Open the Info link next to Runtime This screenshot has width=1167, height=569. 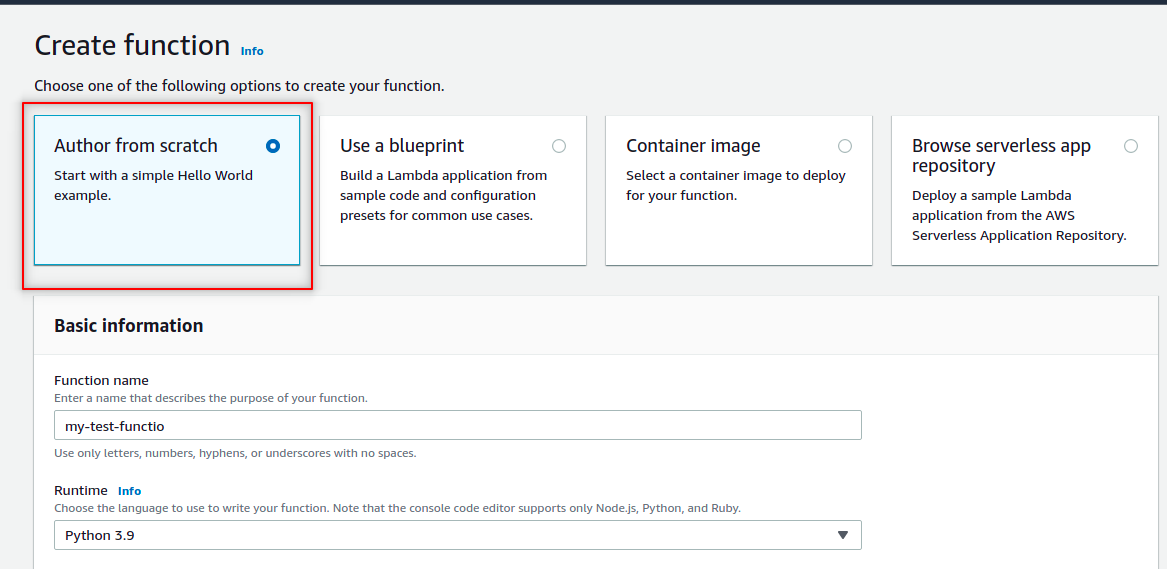pyautogui.click(x=129, y=491)
